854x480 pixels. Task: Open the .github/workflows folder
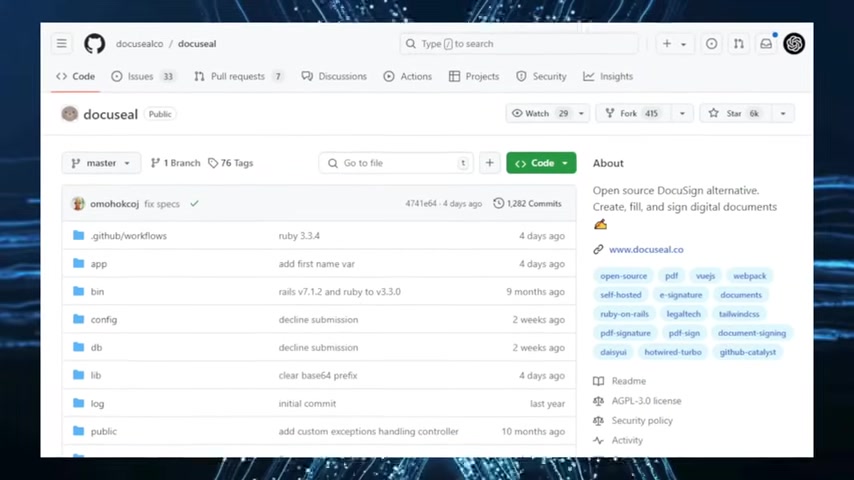point(129,236)
